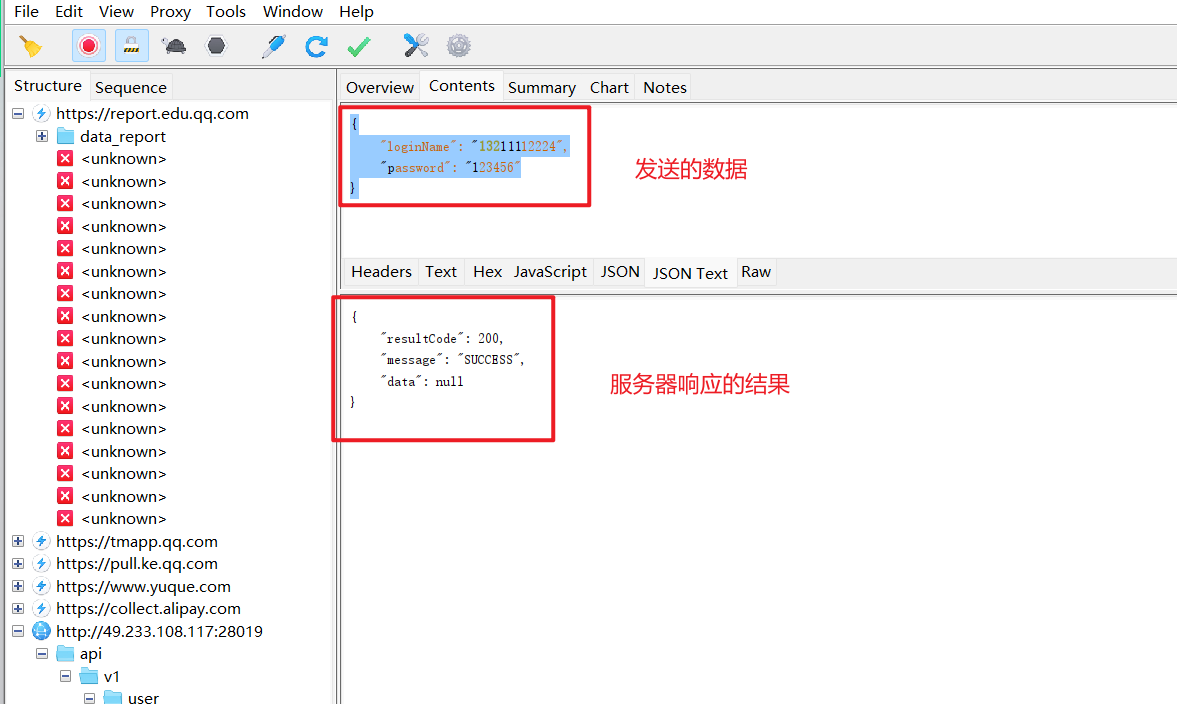Click the Breakpoints hexagon icon
This screenshot has height=704, width=1177.
point(216,47)
